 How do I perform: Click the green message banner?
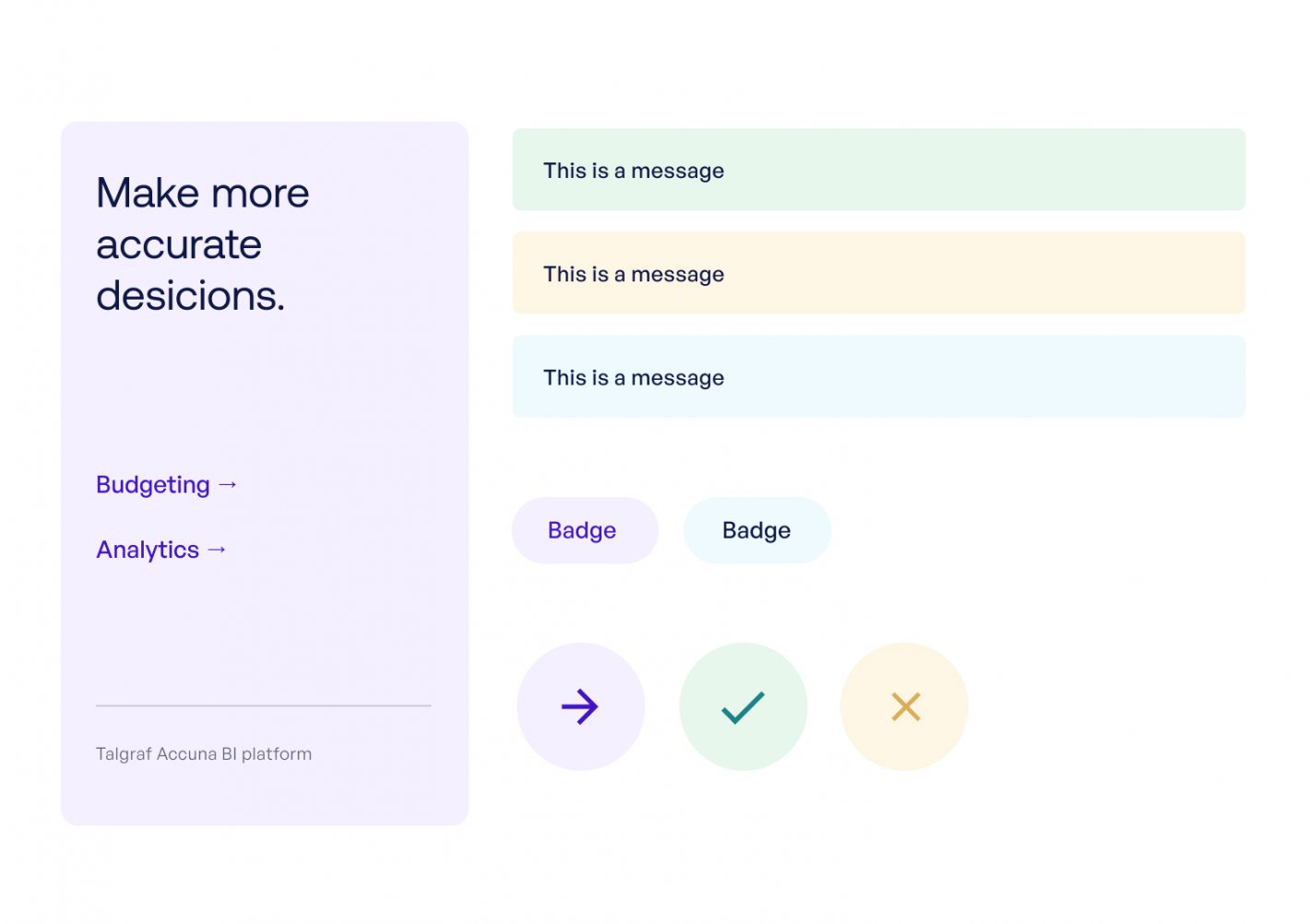pos(878,170)
